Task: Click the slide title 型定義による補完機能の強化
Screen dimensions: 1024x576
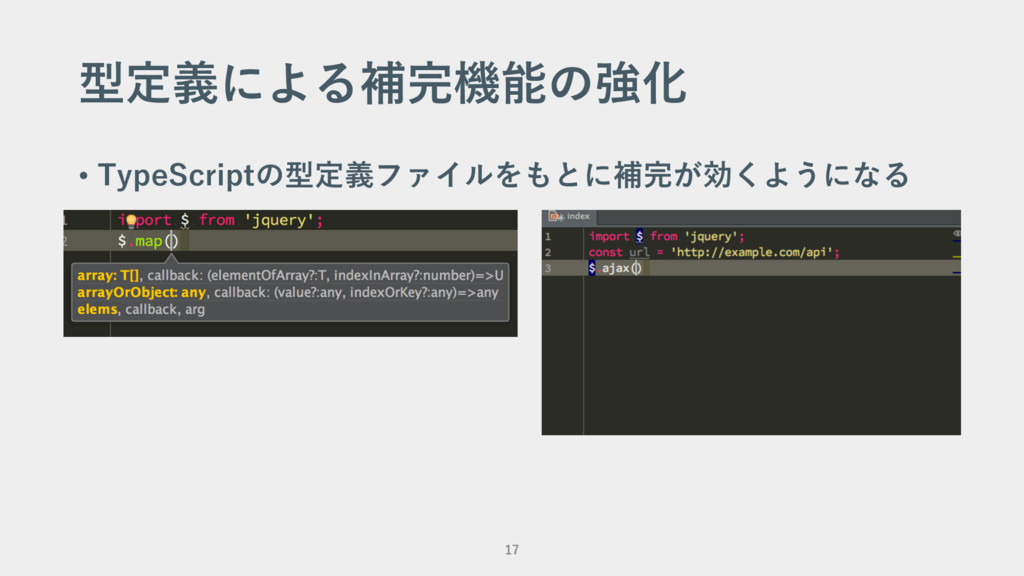Action: coord(383,84)
